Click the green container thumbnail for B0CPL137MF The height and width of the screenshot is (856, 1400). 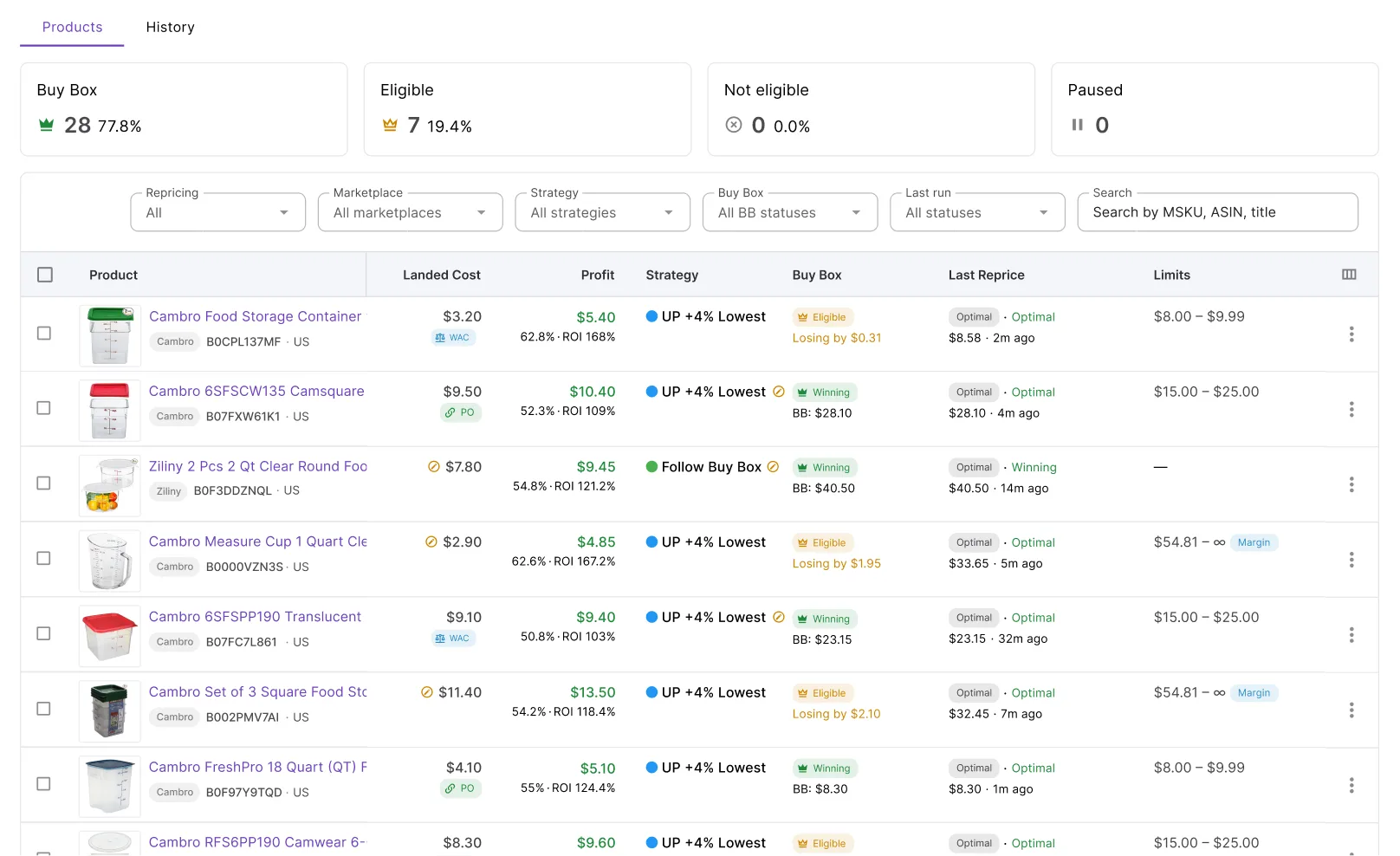110,335
